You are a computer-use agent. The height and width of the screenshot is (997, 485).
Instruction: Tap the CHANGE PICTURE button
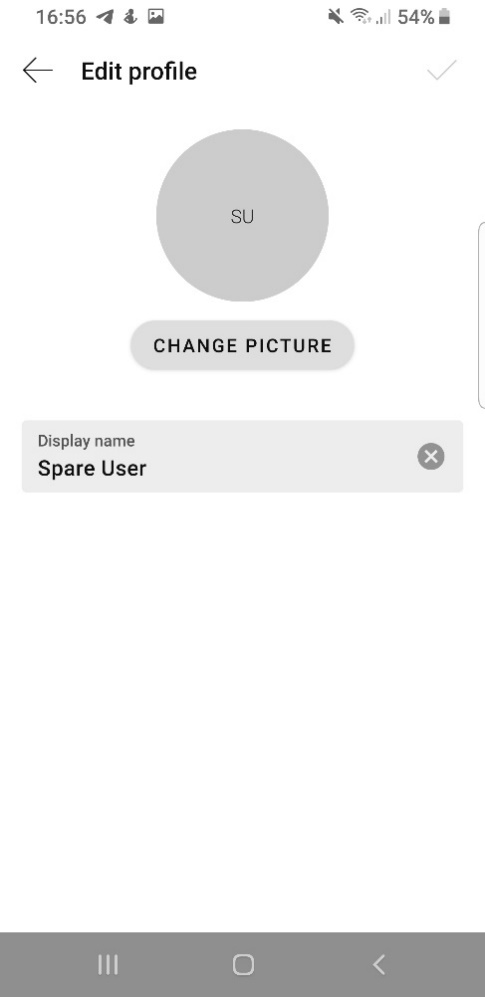tap(242, 346)
